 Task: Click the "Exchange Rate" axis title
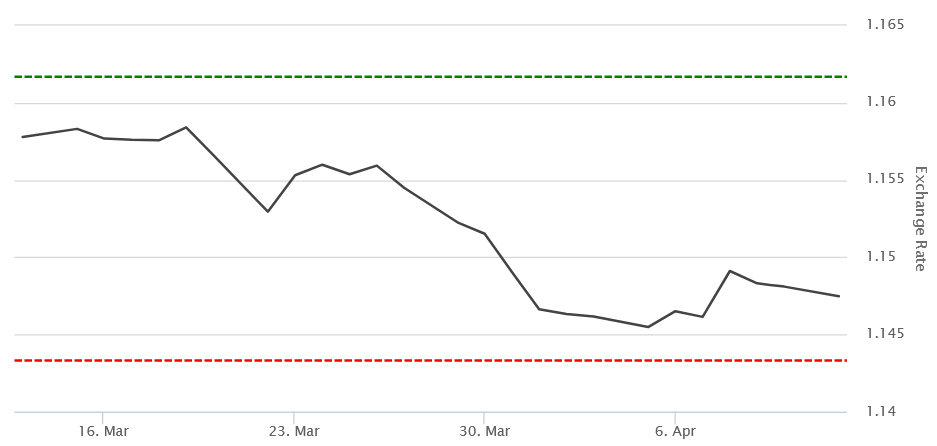point(921,218)
